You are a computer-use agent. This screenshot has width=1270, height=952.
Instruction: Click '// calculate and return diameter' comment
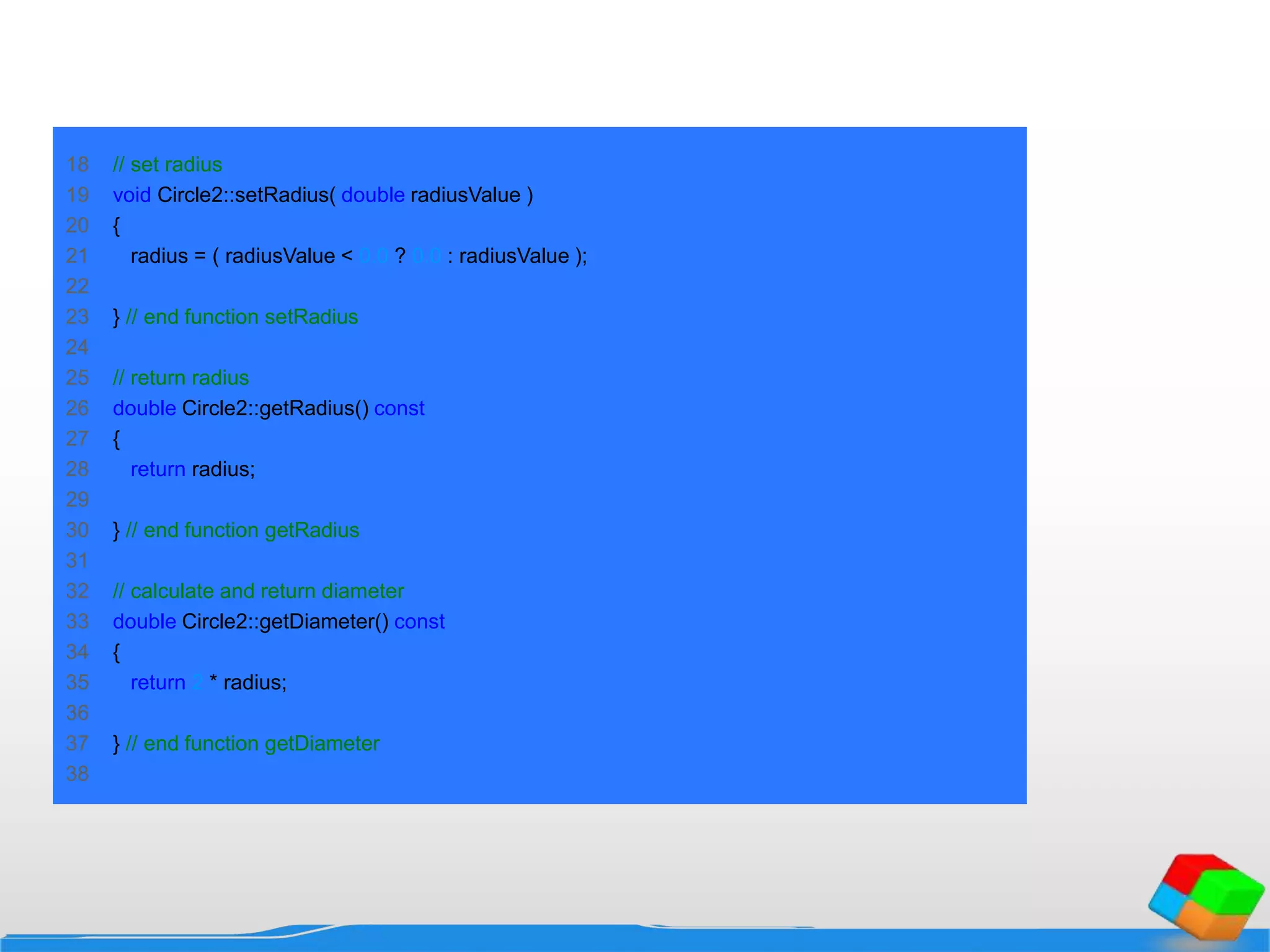click(258, 591)
